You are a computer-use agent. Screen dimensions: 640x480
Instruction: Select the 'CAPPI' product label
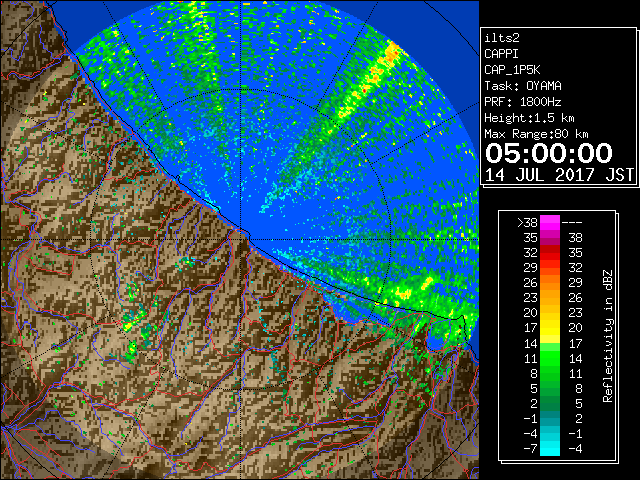[x=501, y=54]
